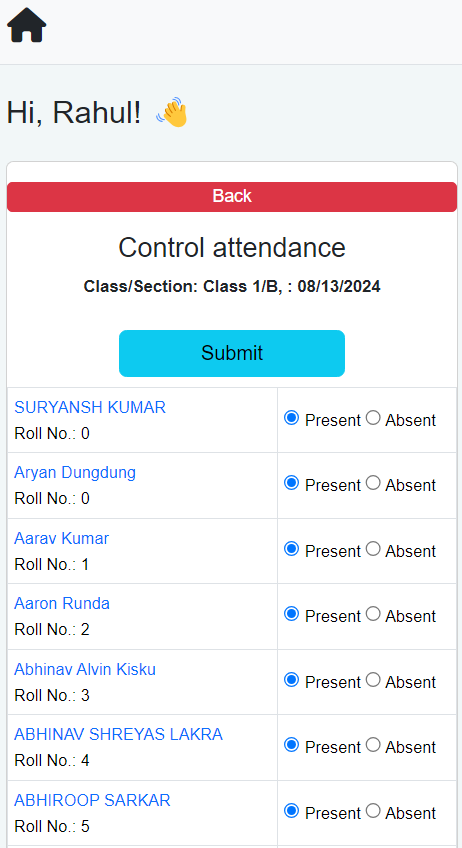Click the red Back button

click(x=232, y=196)
